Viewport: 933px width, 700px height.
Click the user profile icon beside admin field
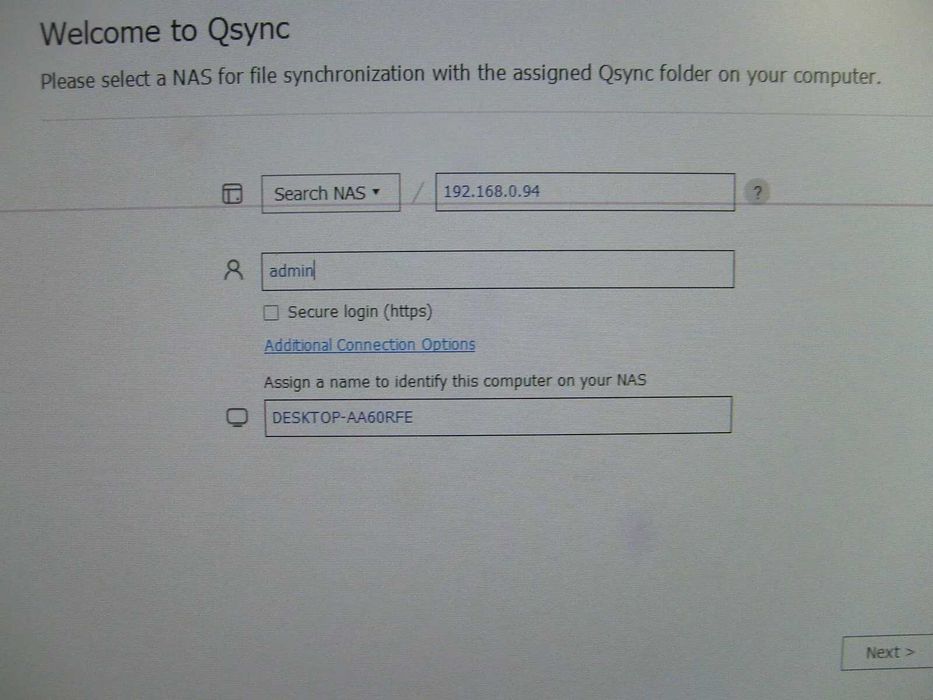point(233,270)
